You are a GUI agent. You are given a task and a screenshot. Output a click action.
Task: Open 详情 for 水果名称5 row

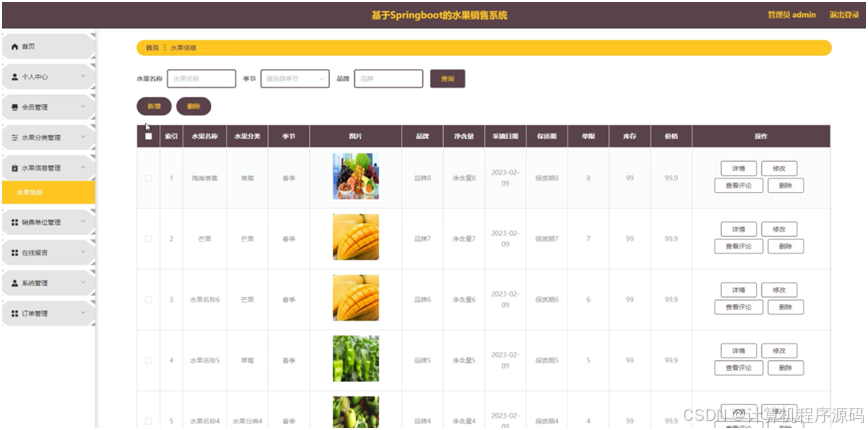(738, 351)
